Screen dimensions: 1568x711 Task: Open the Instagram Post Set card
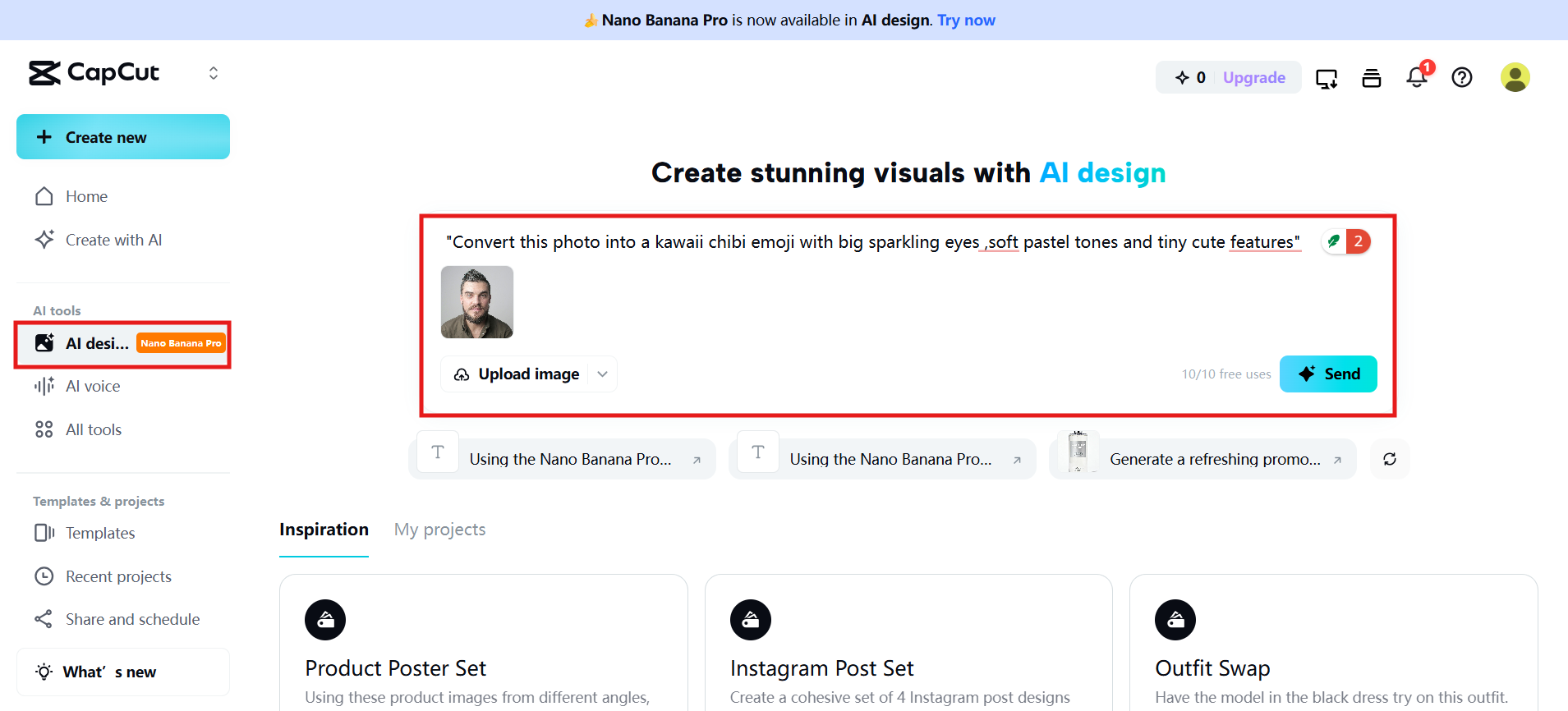pos(908,643)
